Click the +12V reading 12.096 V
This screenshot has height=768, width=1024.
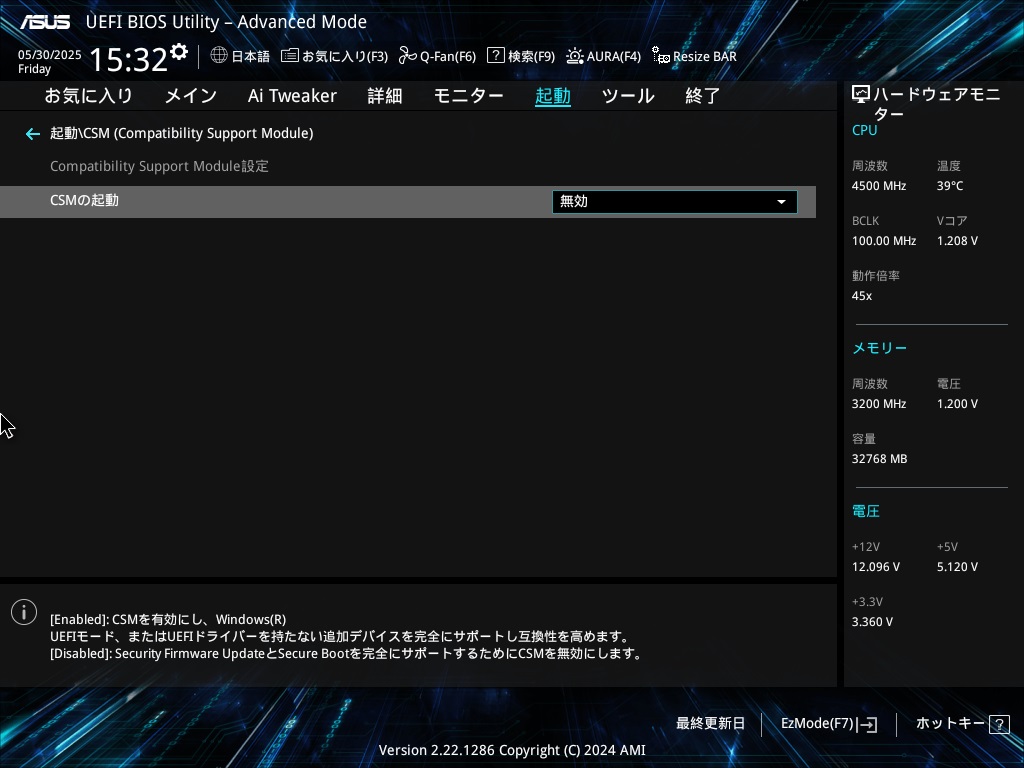pos(876,567)
